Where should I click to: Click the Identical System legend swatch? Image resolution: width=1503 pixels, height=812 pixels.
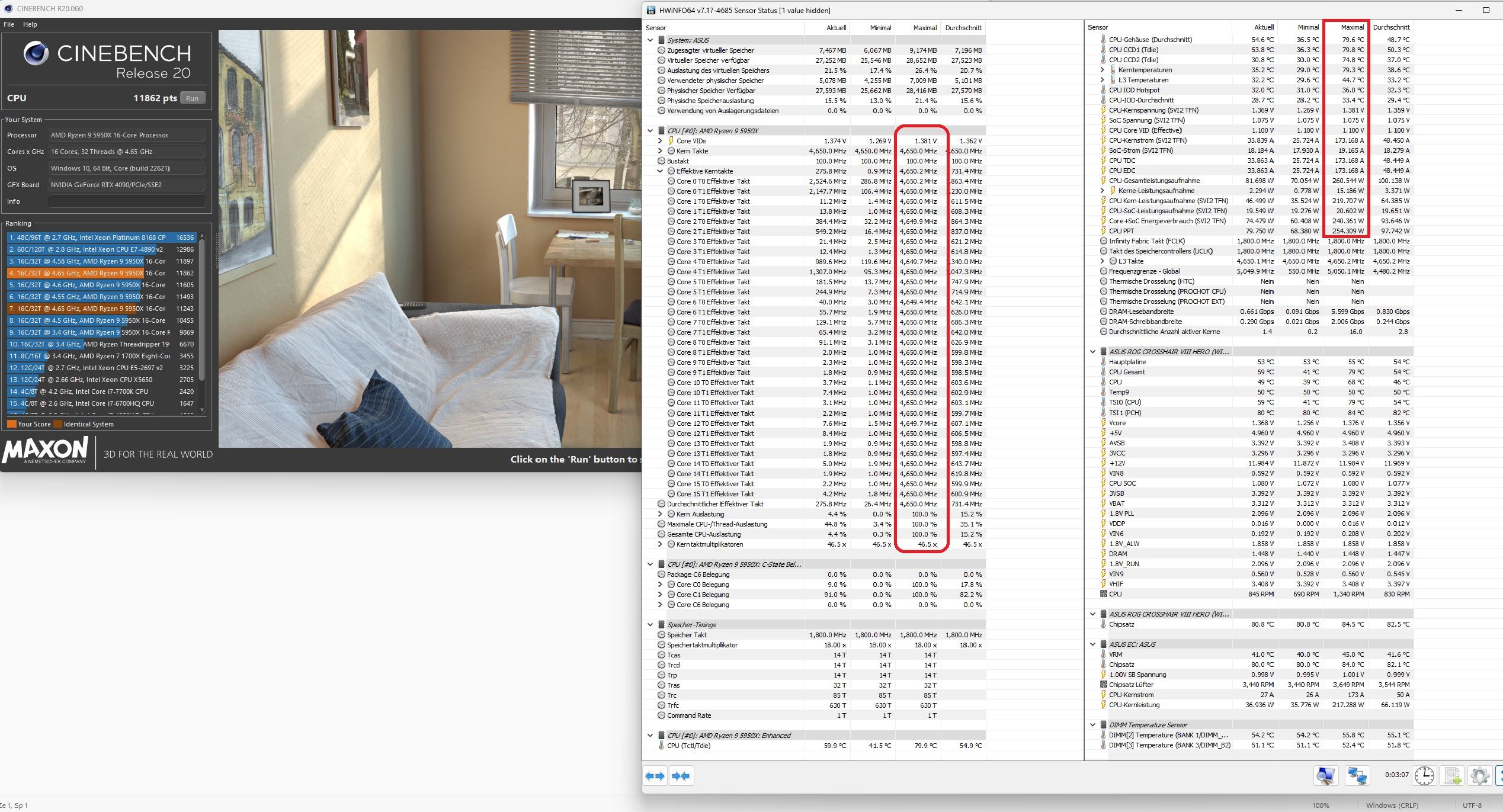[x=57, y=424]
